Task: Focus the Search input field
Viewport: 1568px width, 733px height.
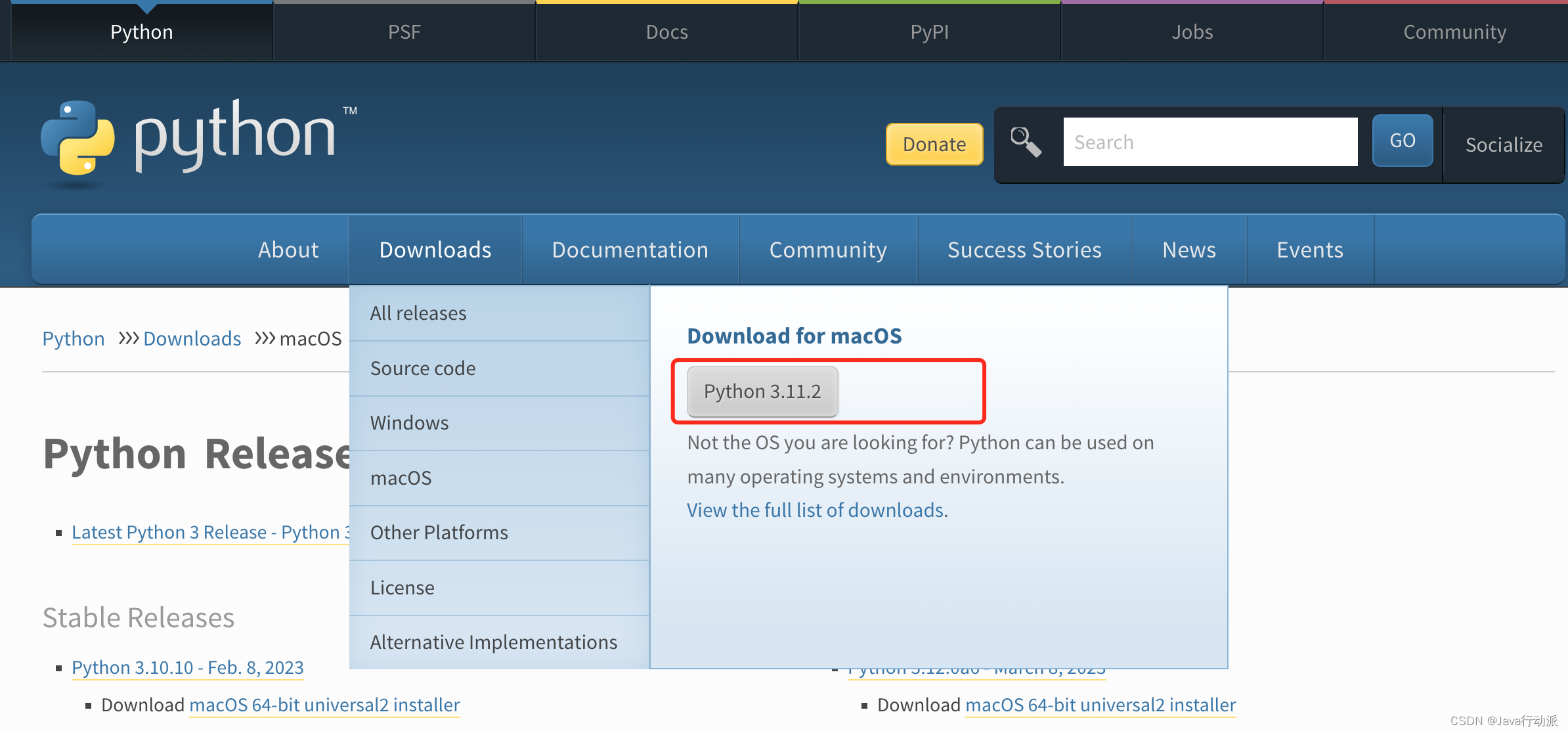Action: [1209, 142]
